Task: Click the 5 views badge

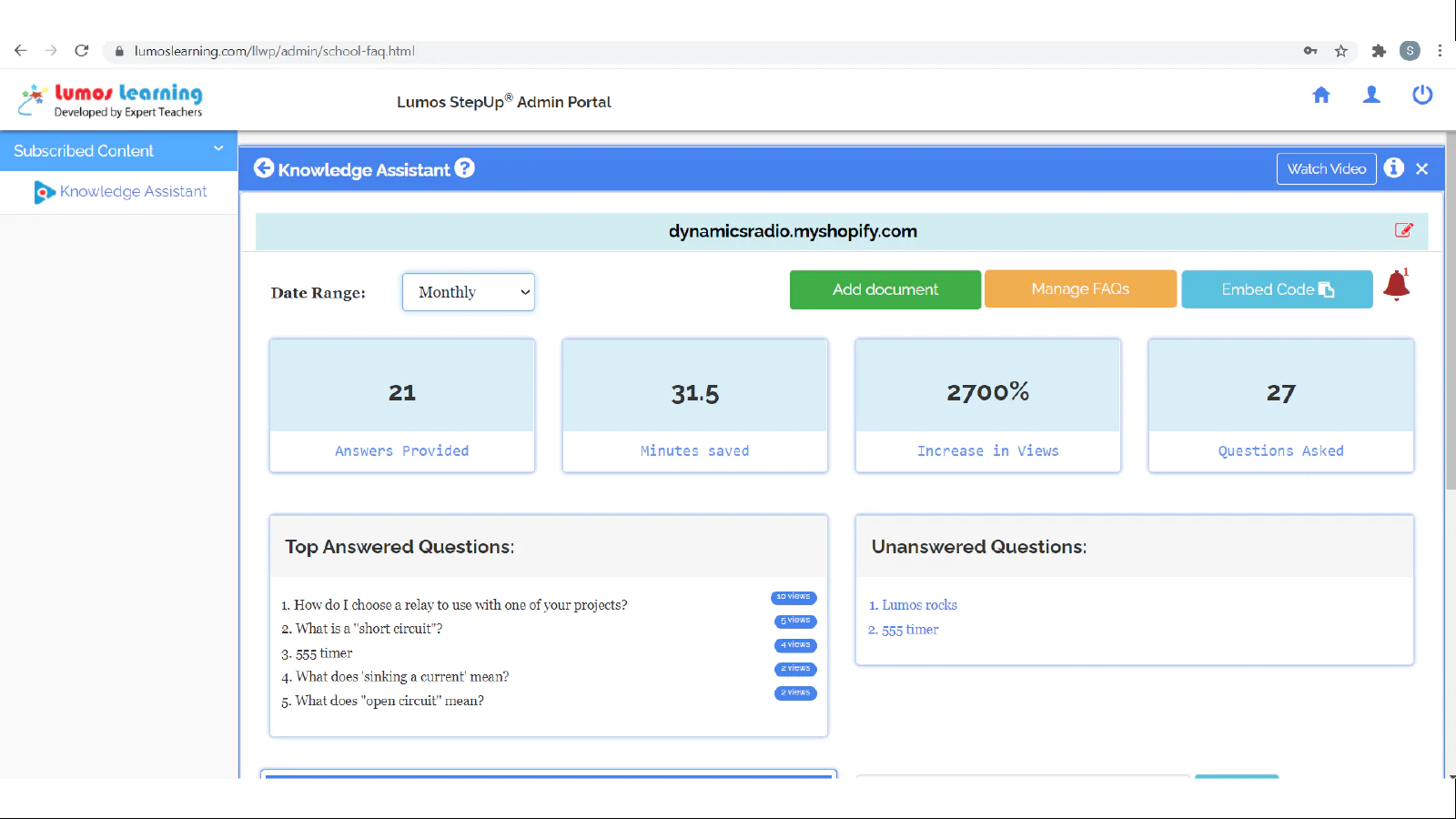Action: coord(795,622)
